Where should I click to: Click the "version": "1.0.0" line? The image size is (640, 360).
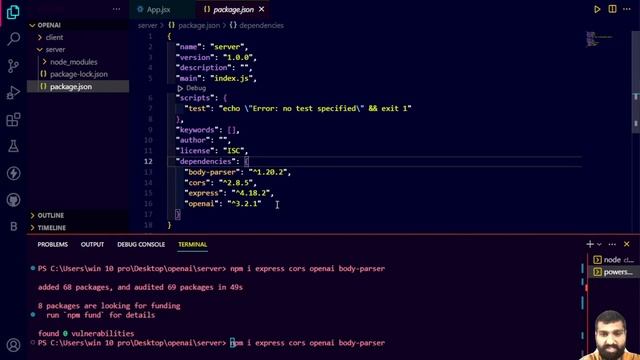pyautogui.click(x=216, y=58)
